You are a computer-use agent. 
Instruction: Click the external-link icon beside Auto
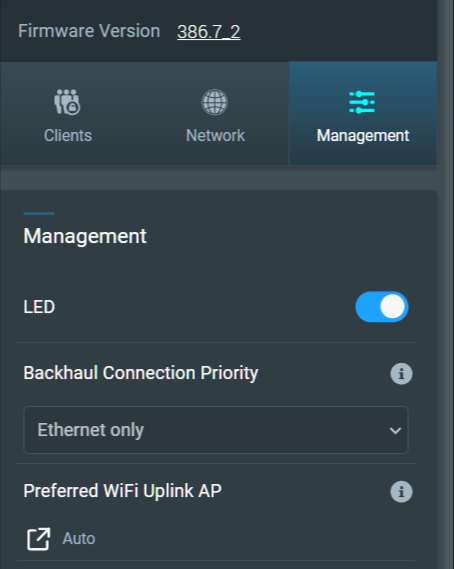click(38, 539)
